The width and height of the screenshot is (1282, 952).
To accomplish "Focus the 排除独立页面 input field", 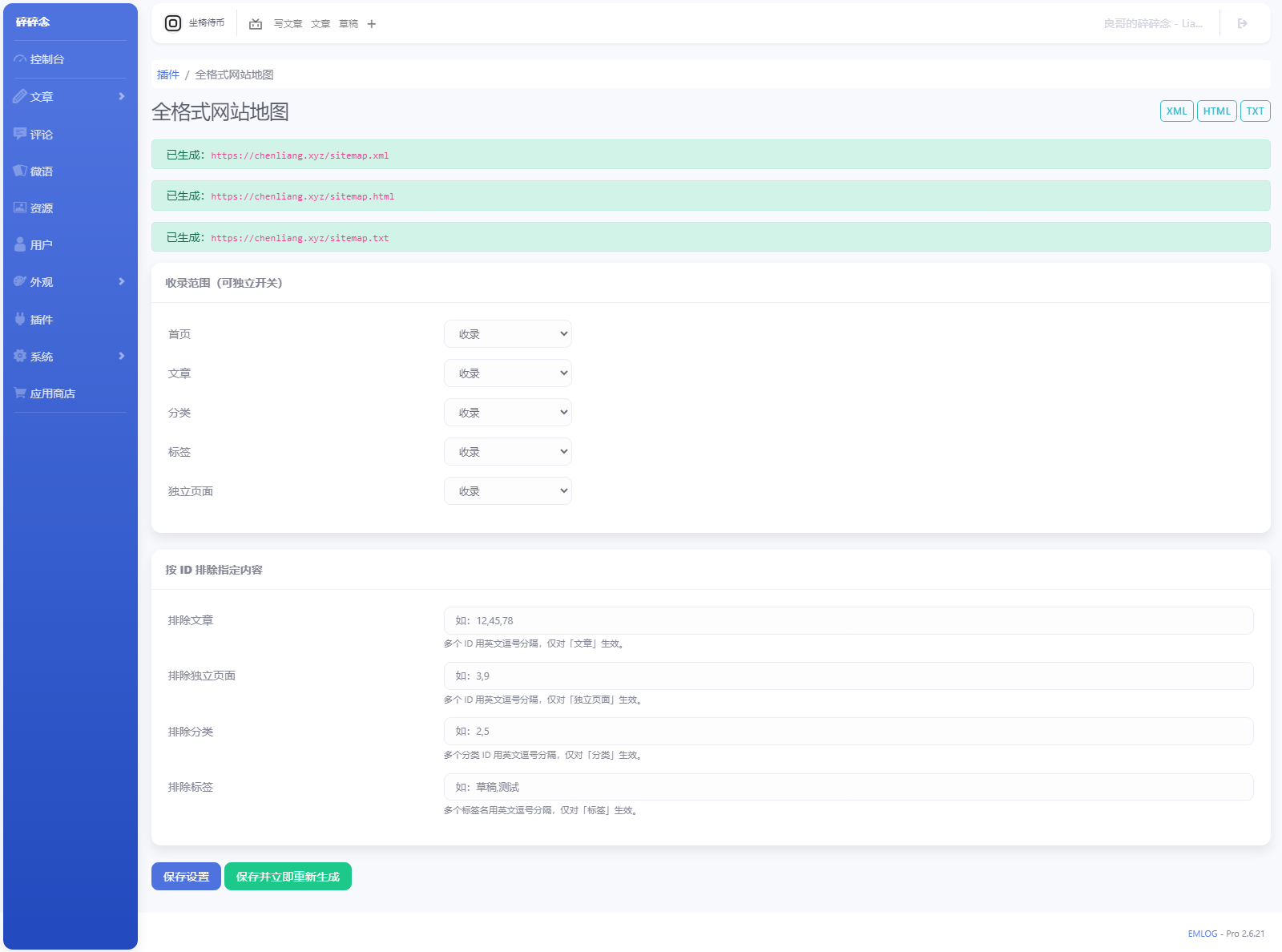I will [849, 676].
